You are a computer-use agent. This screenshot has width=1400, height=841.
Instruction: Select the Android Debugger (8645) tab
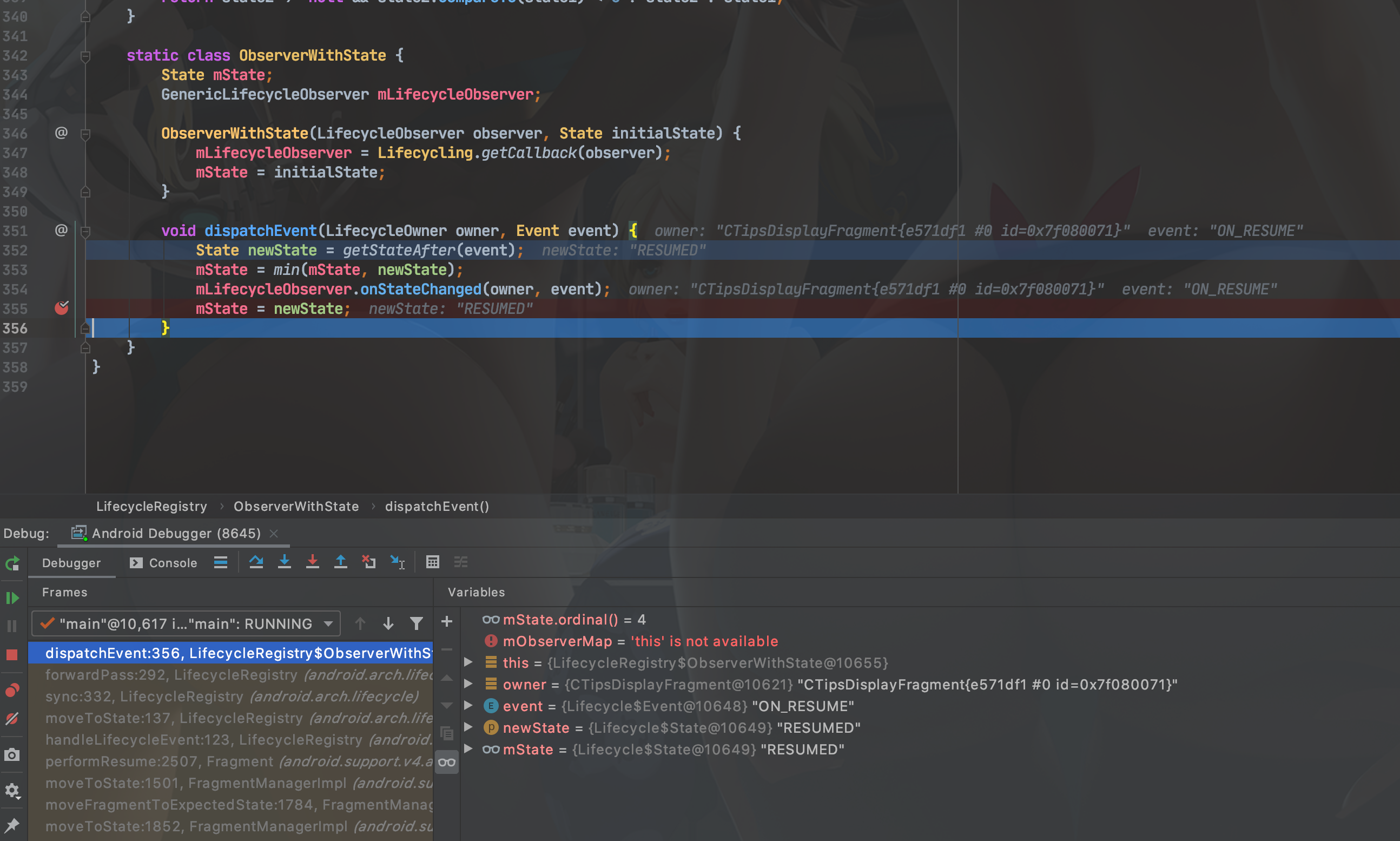(176, 533)
